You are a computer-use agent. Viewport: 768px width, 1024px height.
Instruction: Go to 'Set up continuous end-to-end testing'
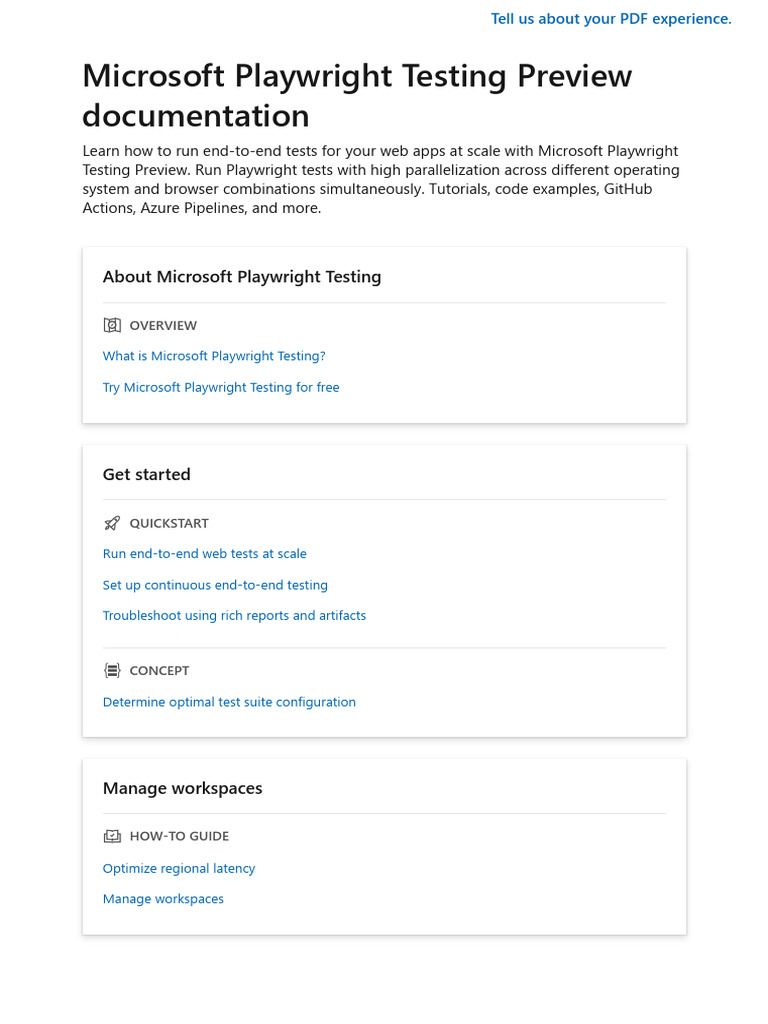click(x=215, y=585)
